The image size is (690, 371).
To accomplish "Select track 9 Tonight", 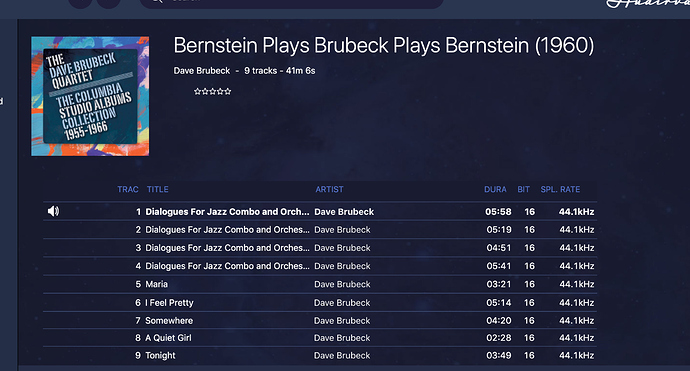I will [320, 356].
